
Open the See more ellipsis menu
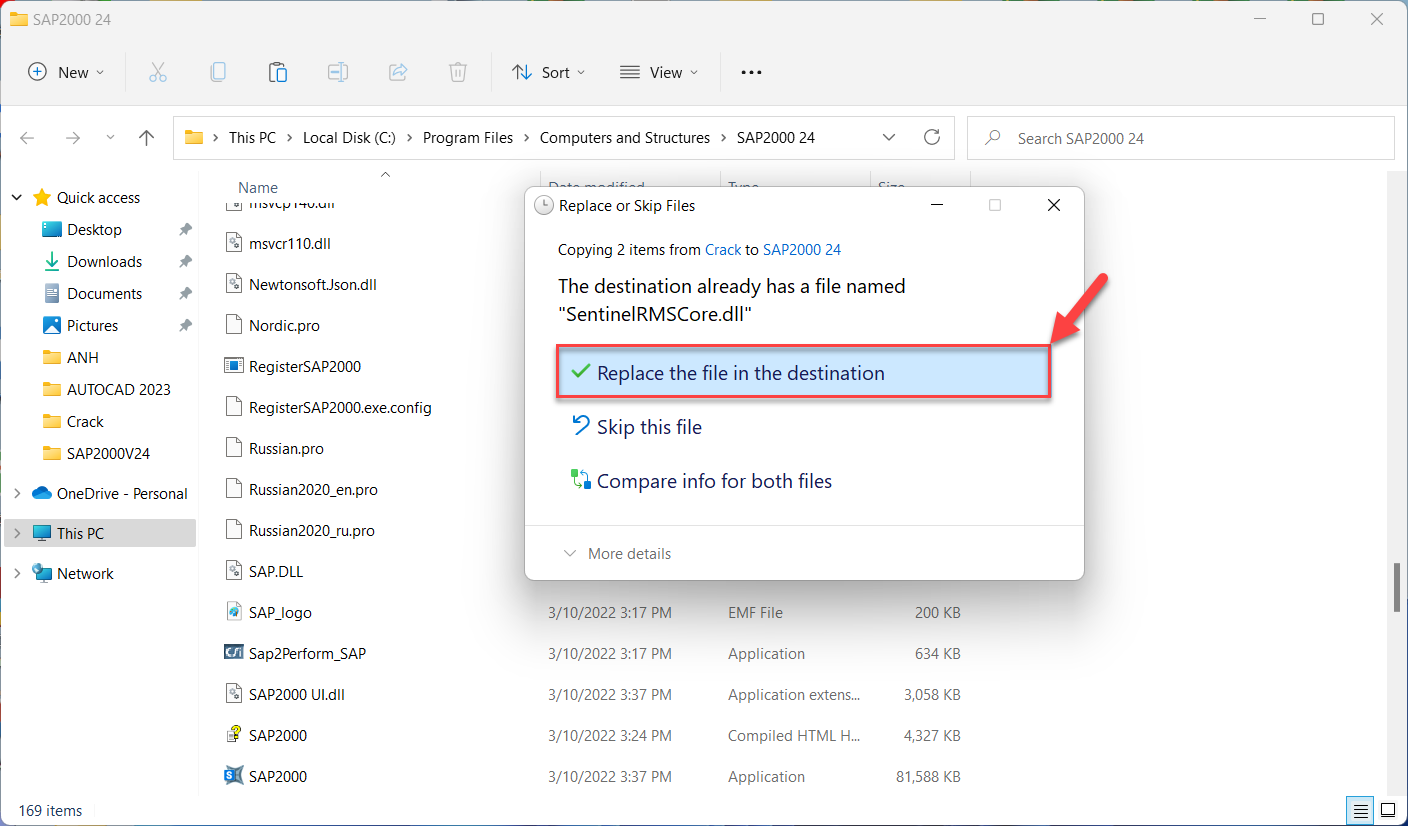[x=751, y=72]
